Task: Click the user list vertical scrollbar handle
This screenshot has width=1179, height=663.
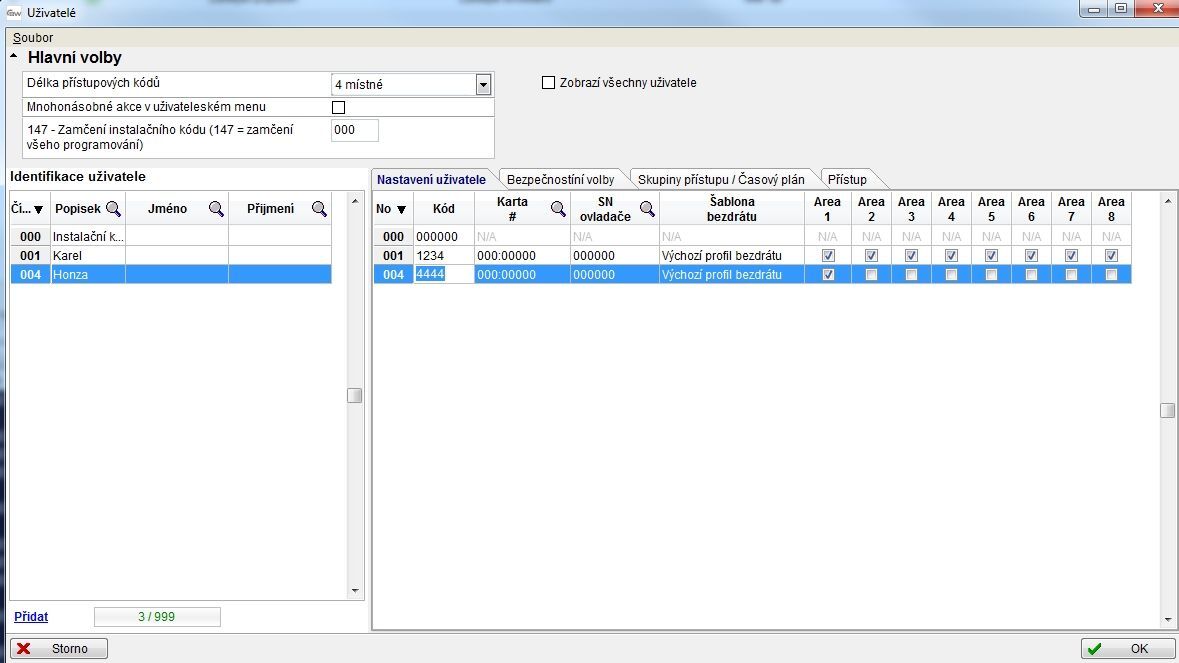Action: [x=354, y=395]
